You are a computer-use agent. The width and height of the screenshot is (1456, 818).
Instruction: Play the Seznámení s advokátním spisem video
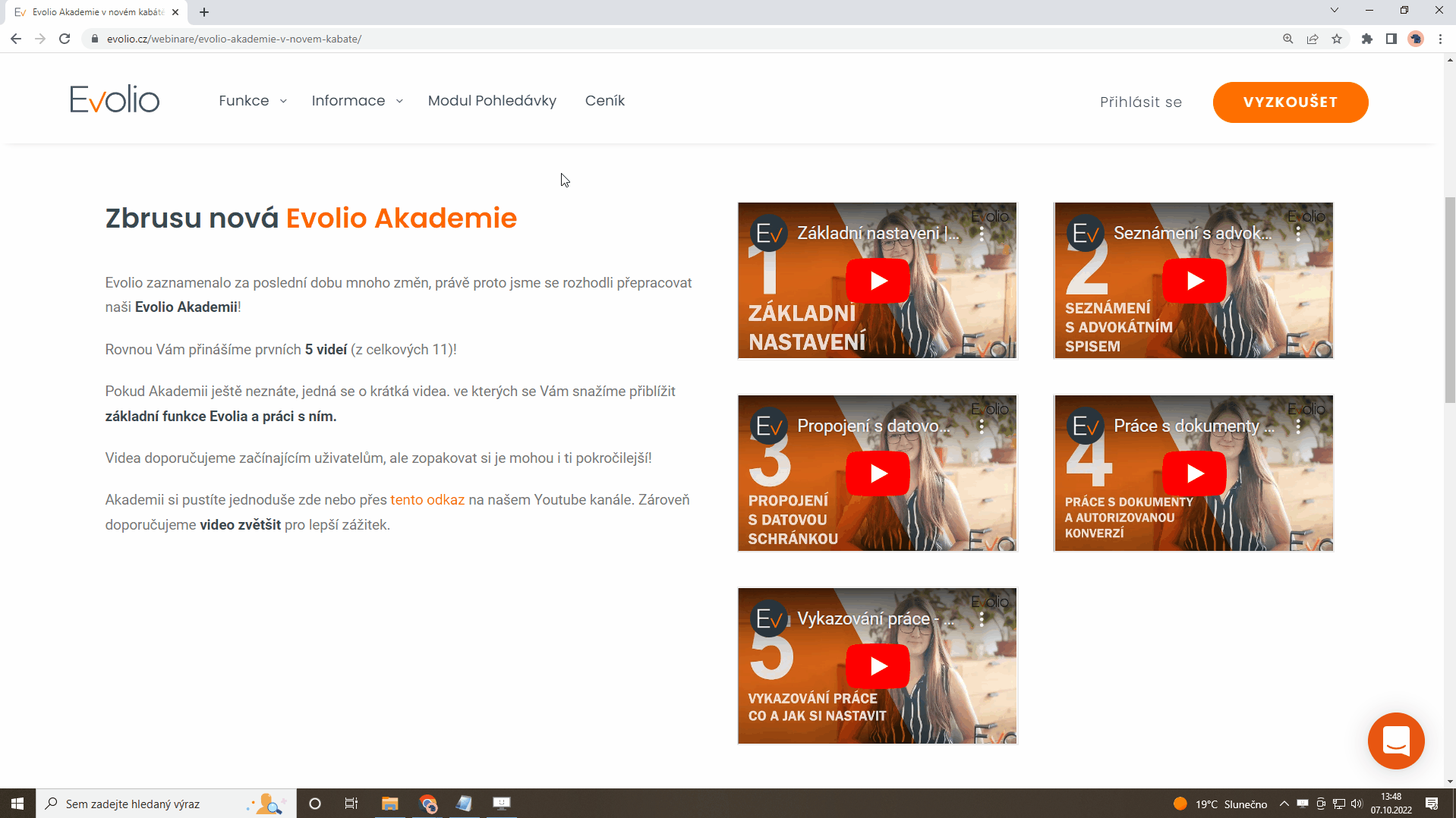1194,281
